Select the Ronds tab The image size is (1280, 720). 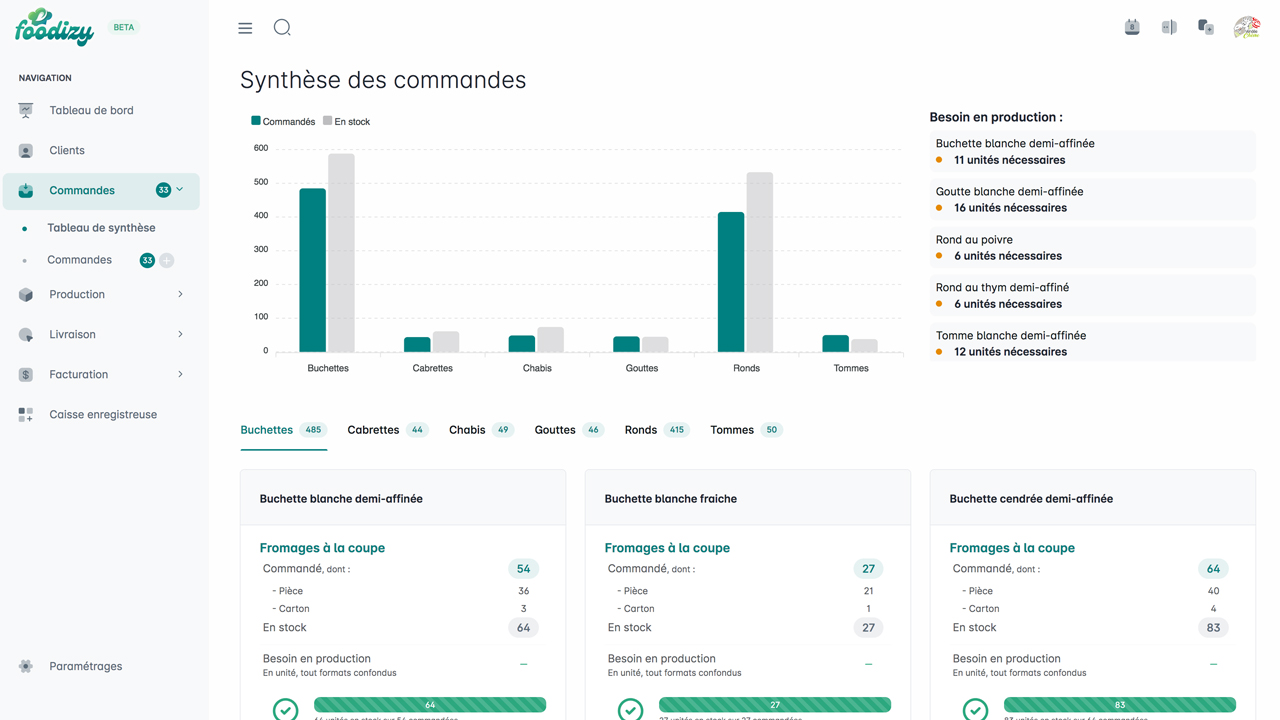(641, 430)
